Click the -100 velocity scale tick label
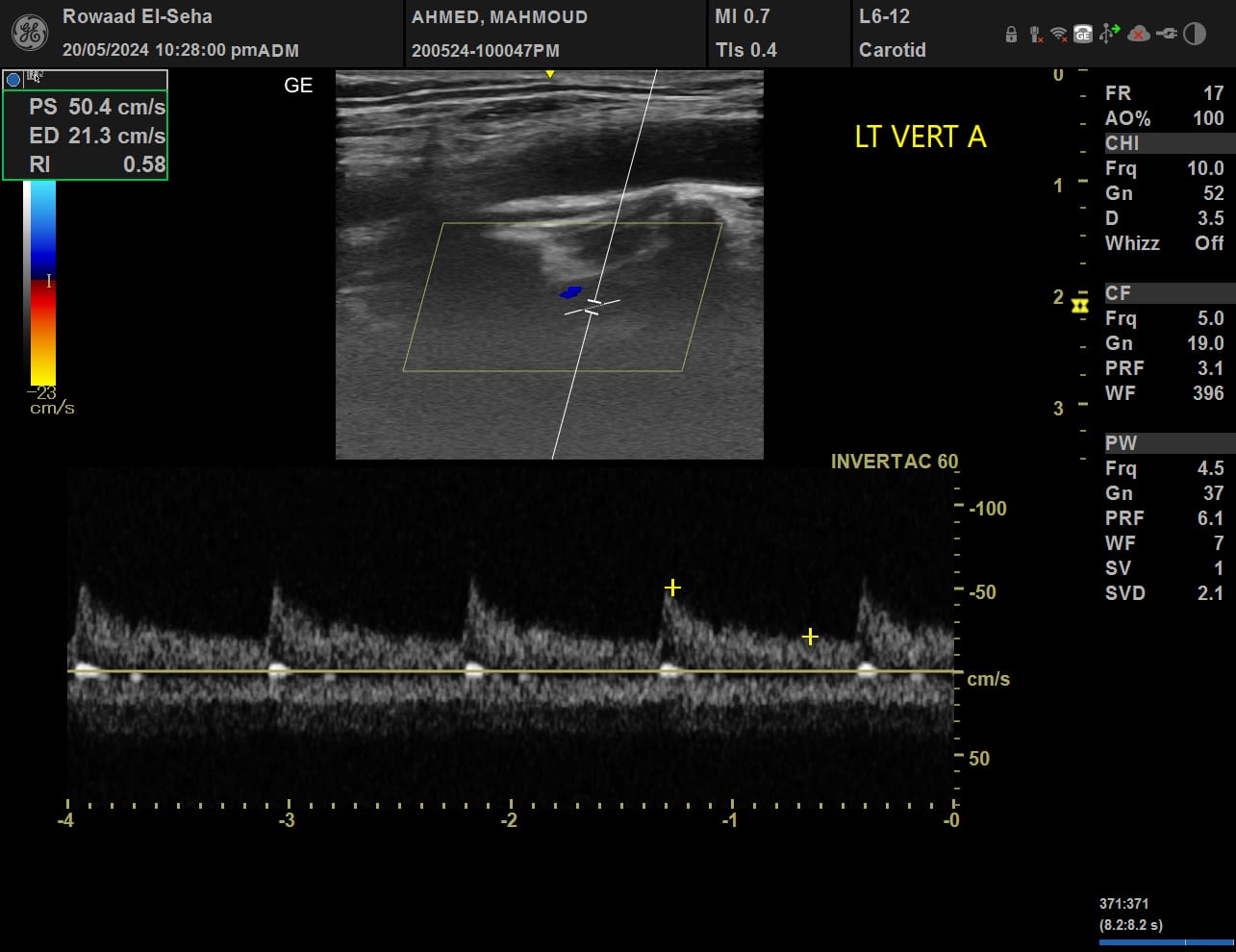This screenshot has height=952, width=1236. click(988, 509)
